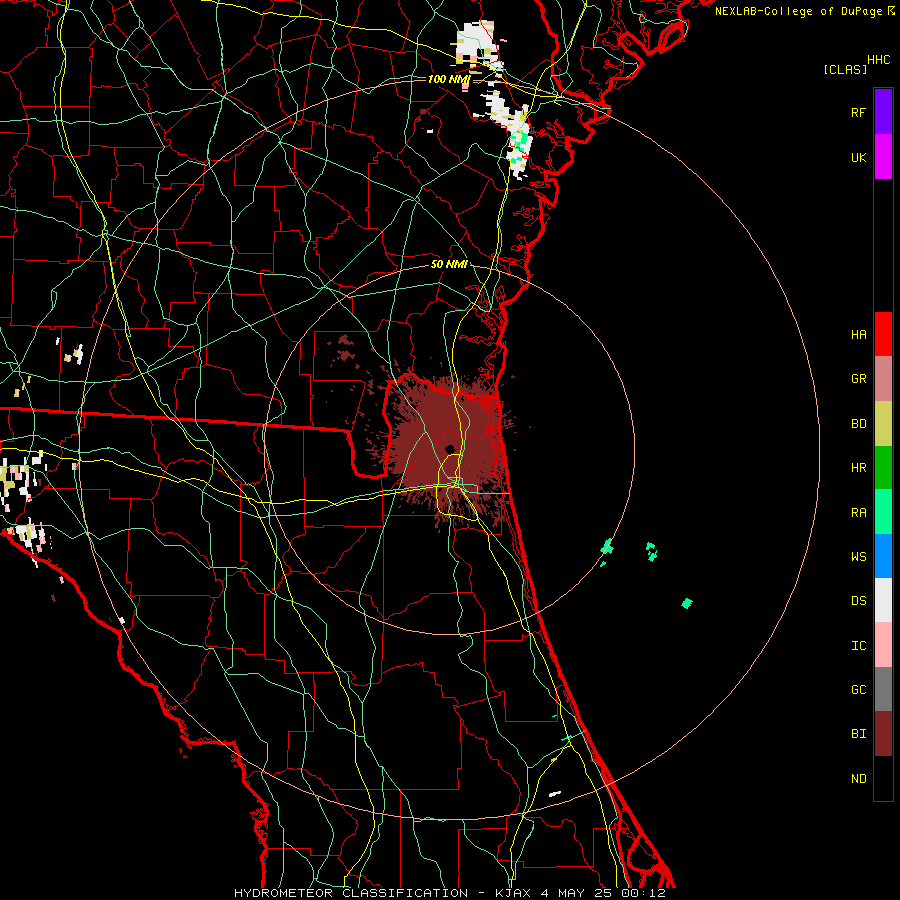This screenshot has height=900, width=900.
Task: Click the HR legend label
Action: (858, 468)
